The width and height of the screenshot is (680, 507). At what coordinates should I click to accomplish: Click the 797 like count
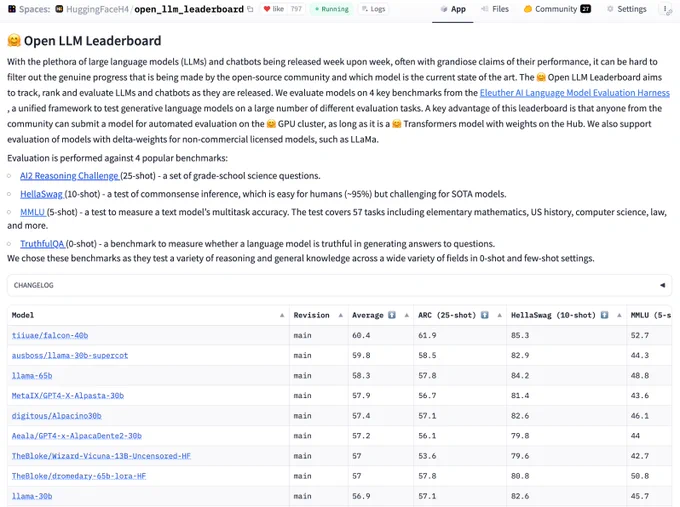coord(296,9)
